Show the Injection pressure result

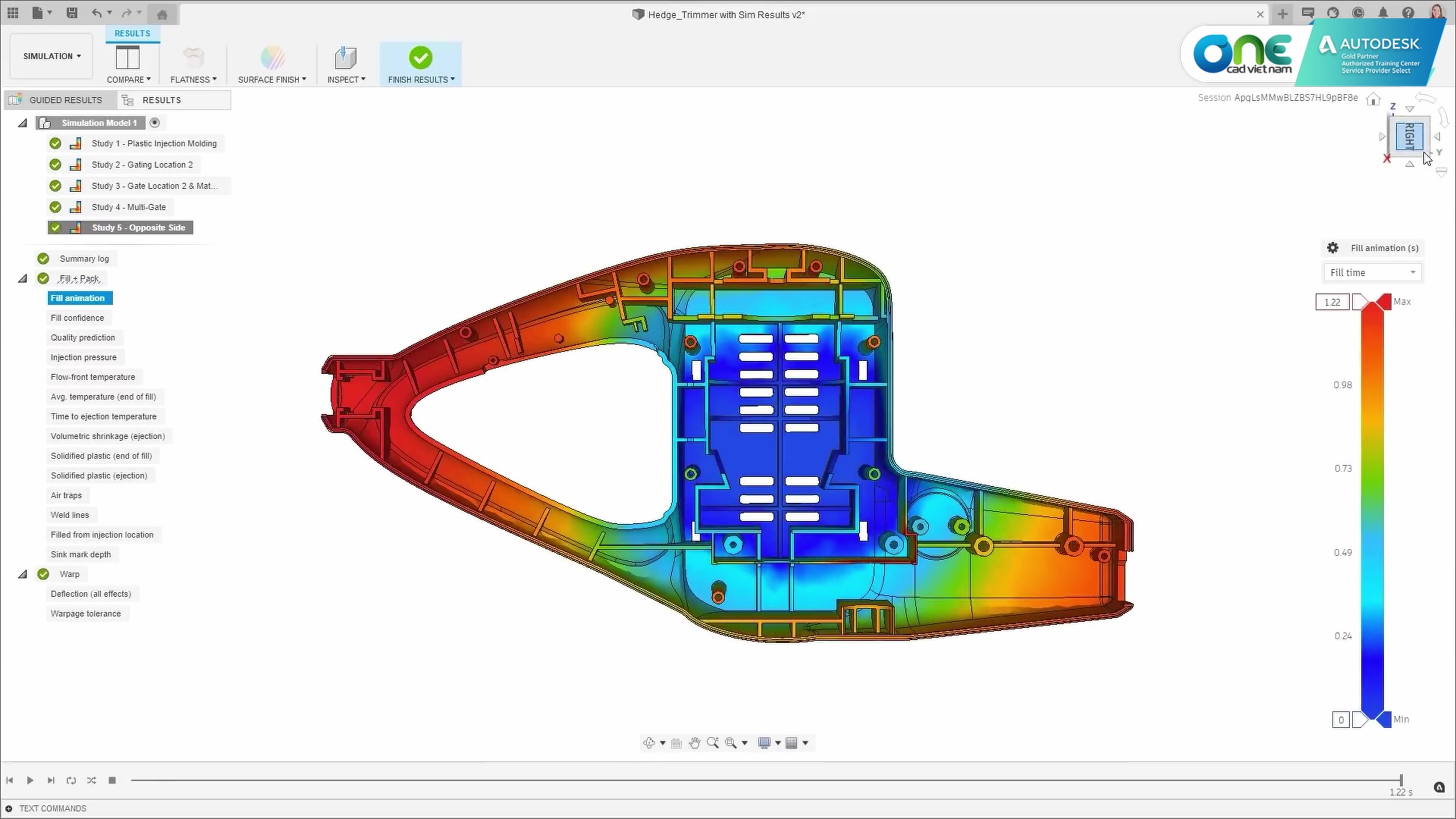pyautogui.click(x=84, y=357)
